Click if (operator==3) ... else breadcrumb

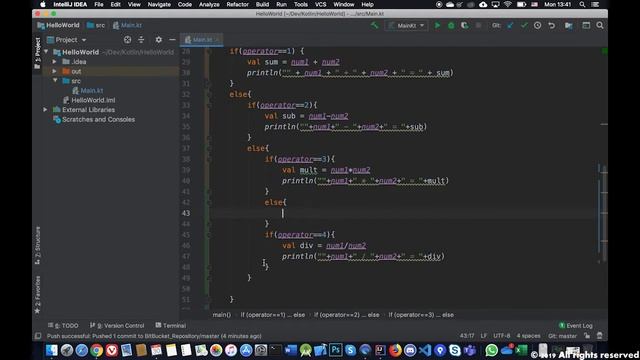421,315
